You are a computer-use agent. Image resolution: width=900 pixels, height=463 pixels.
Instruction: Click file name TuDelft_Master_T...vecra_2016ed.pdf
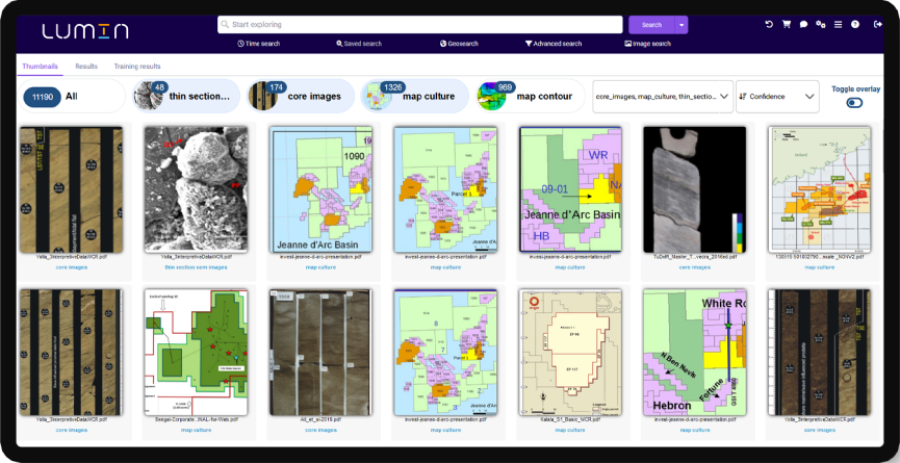tap(695, 257)
